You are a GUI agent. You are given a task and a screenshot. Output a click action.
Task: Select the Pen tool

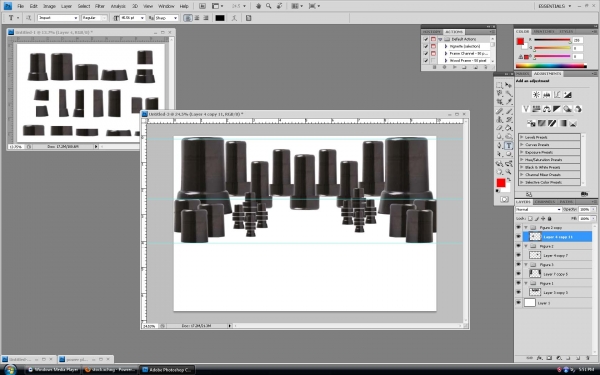coord(499,145)
